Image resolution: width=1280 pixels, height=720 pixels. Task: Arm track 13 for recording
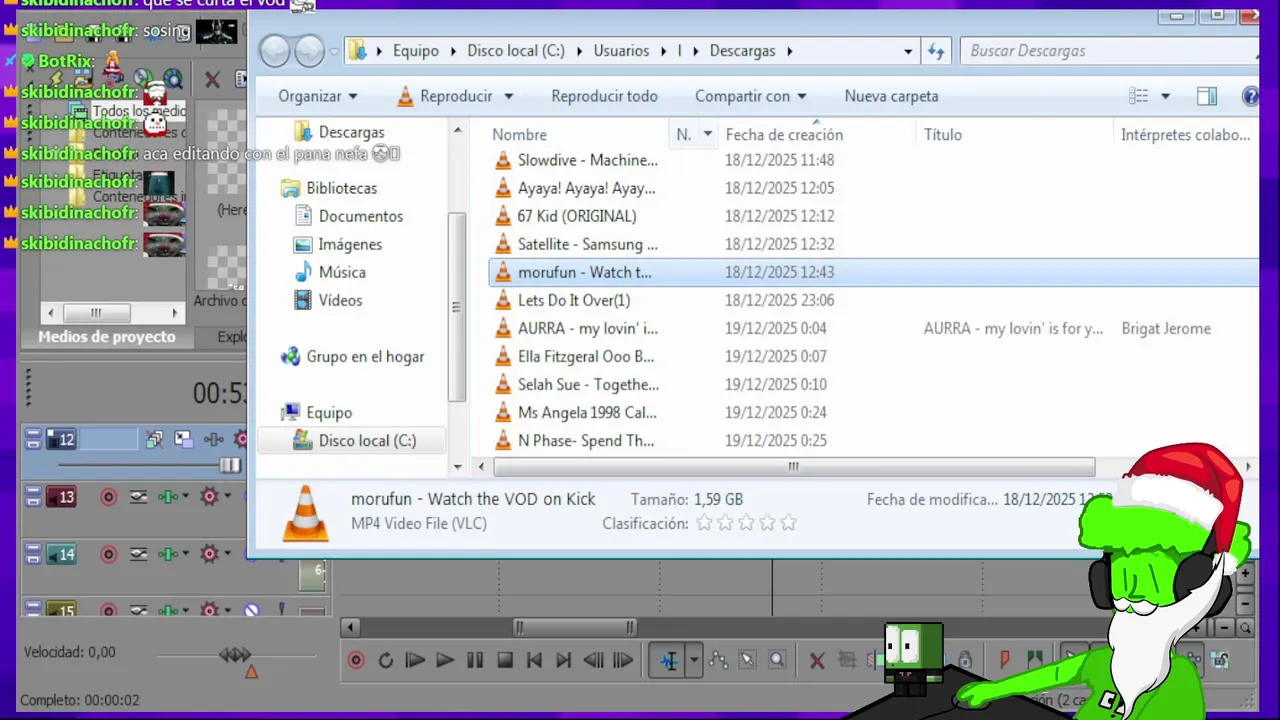tap(109, 497)
